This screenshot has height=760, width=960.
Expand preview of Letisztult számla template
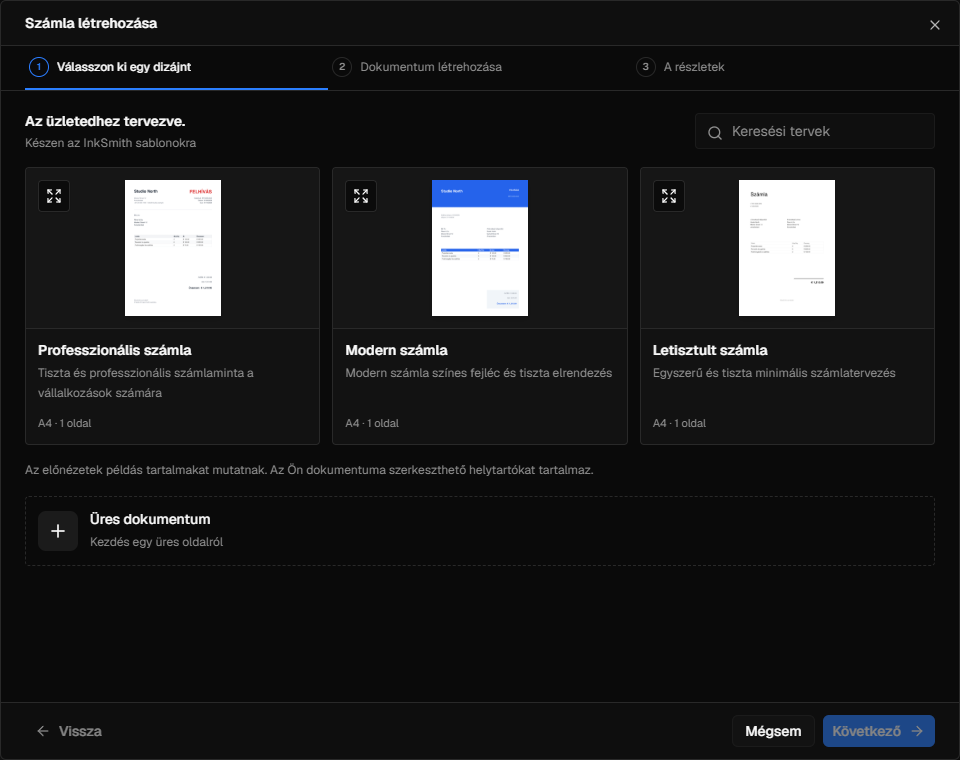pyautogui.click(x=669, y=196)
